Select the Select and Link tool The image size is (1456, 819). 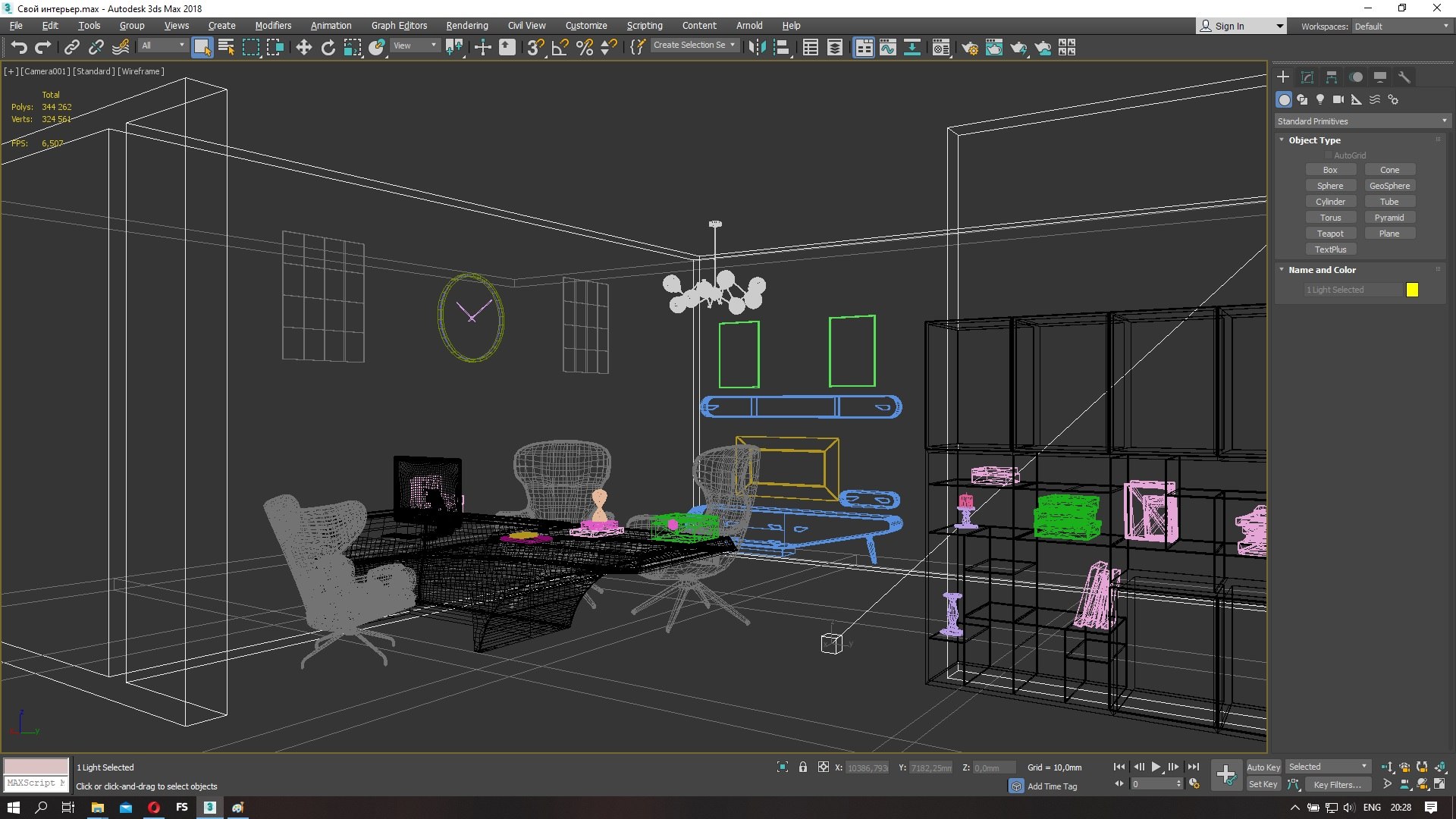(x=71, y=48)
